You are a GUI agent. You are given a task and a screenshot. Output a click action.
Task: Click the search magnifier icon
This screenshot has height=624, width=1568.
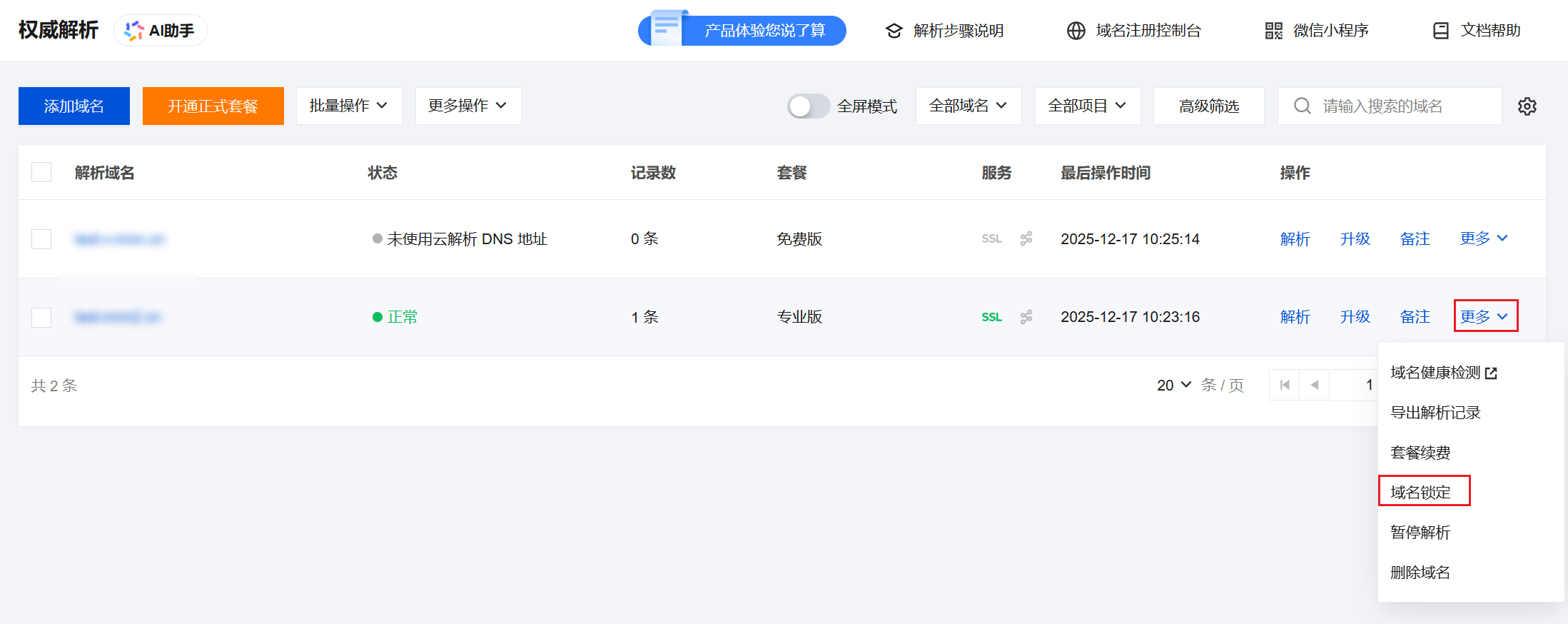pyautogui.click(x=1302, y=106)
